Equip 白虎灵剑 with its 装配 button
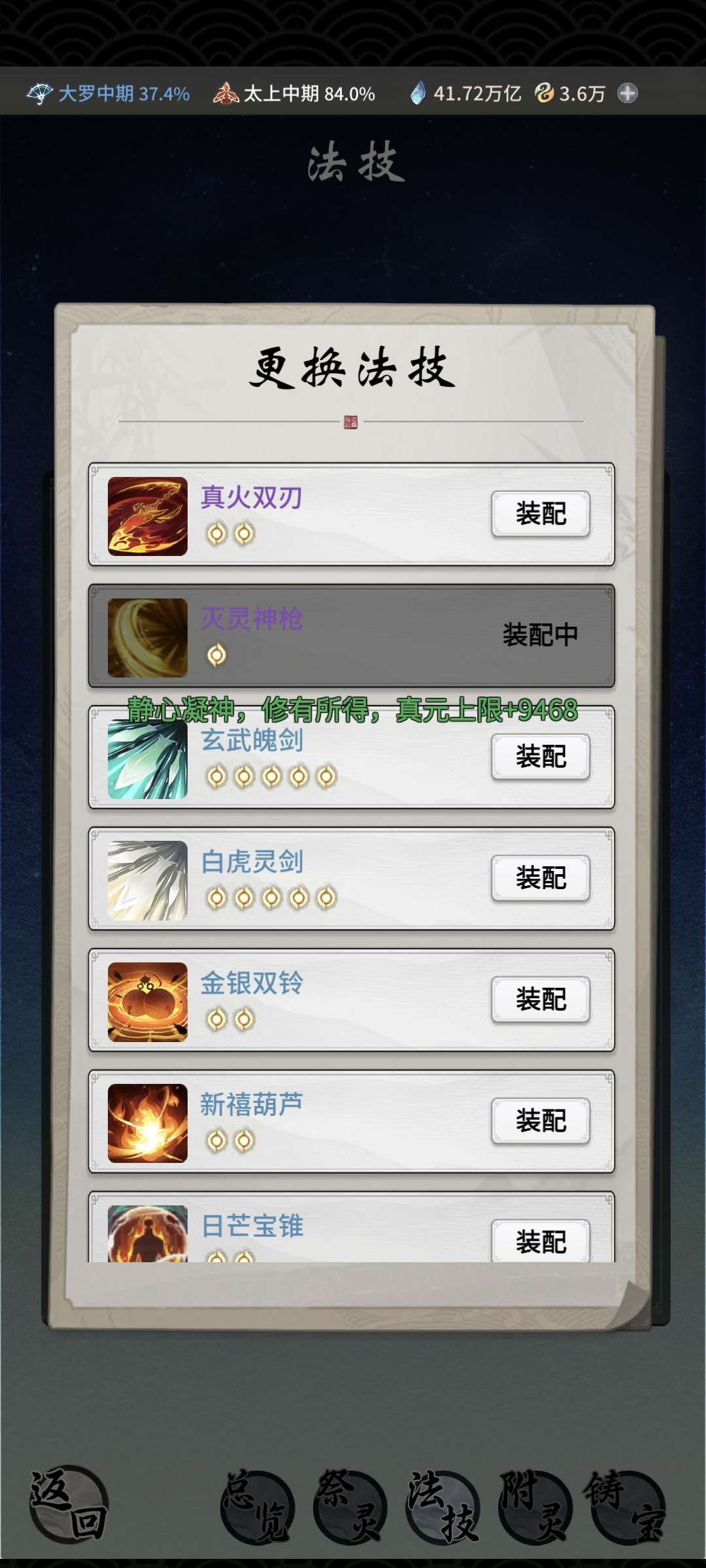This screenshot has width=706, height=1568. [541, 879]
